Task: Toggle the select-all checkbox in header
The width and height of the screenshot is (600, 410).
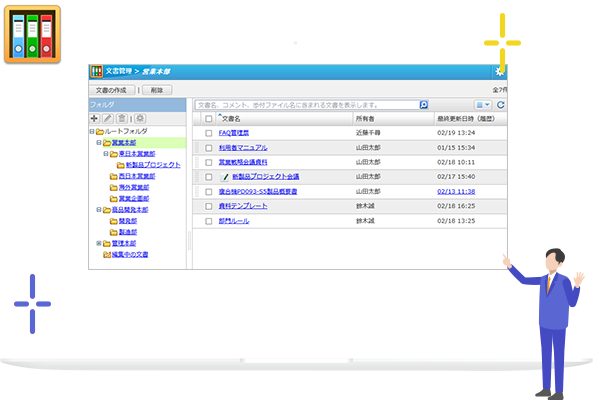Action: (209, 118)
